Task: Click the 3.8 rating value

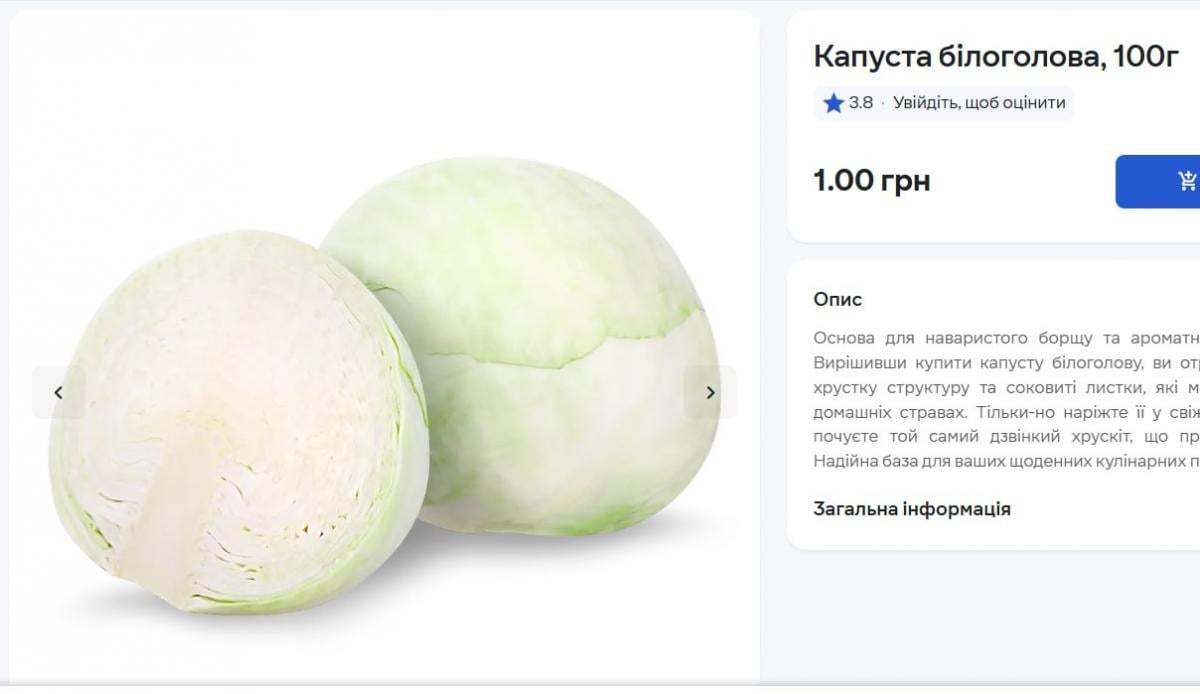Action: [x=861, y=103]
